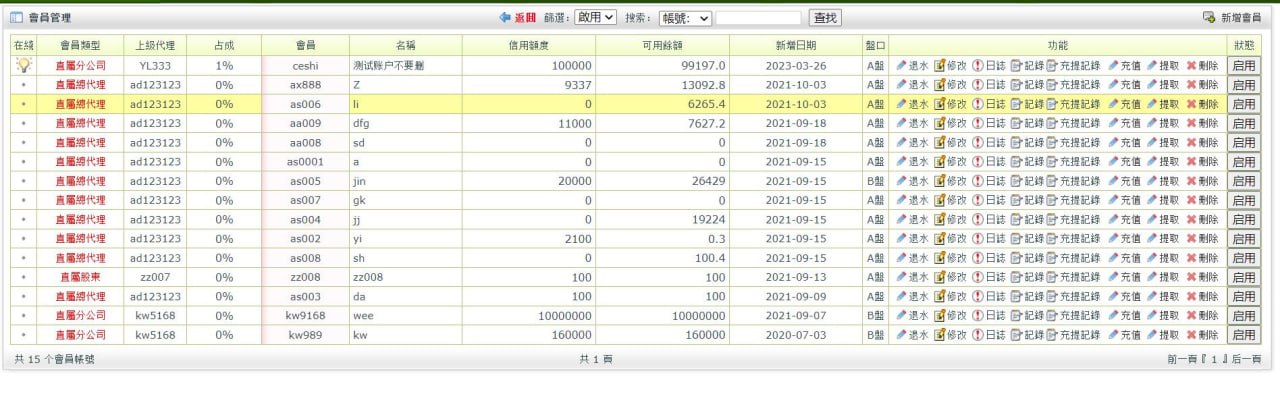Click the 提取 withdraw icon for kw9168
Image resolution: width=1280 pixels, height=415 pixels.
(x=1152, y=316)
